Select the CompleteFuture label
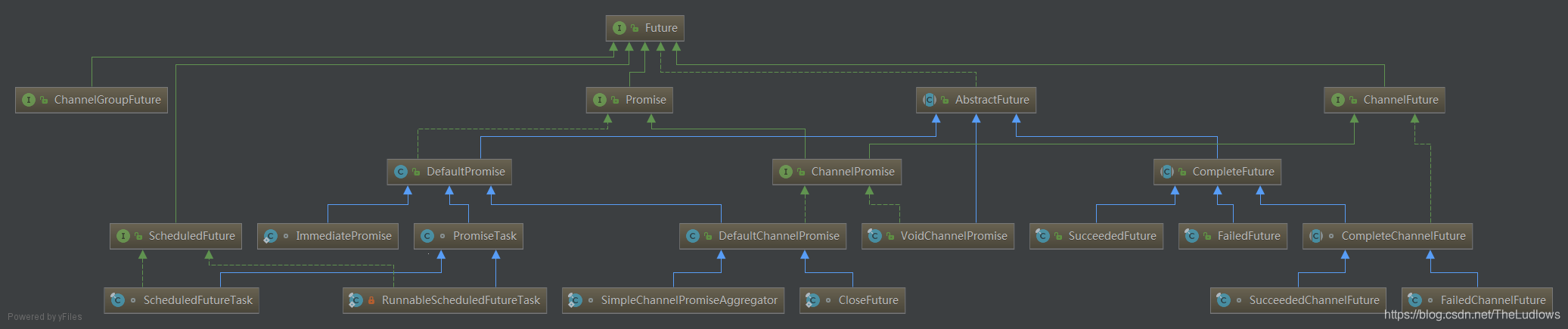 point(1234,172)
